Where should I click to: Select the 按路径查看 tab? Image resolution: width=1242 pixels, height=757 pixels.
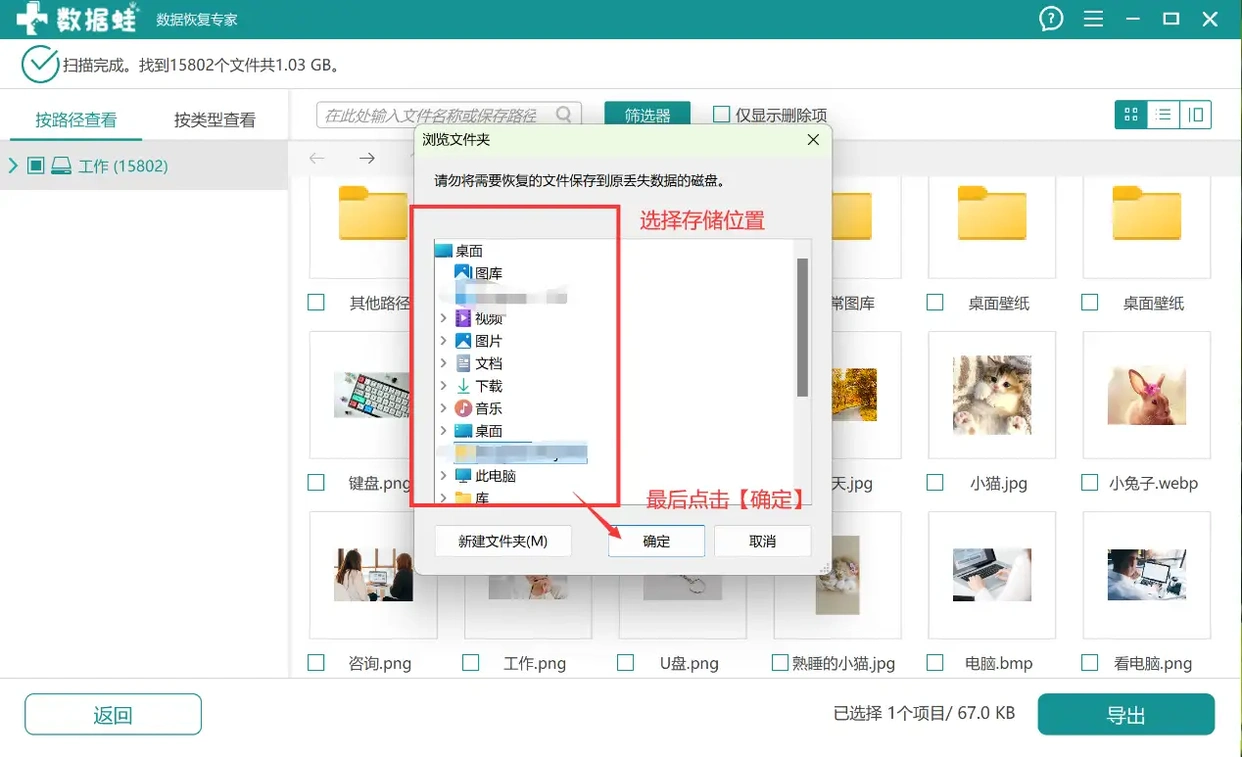click(74, 117)
